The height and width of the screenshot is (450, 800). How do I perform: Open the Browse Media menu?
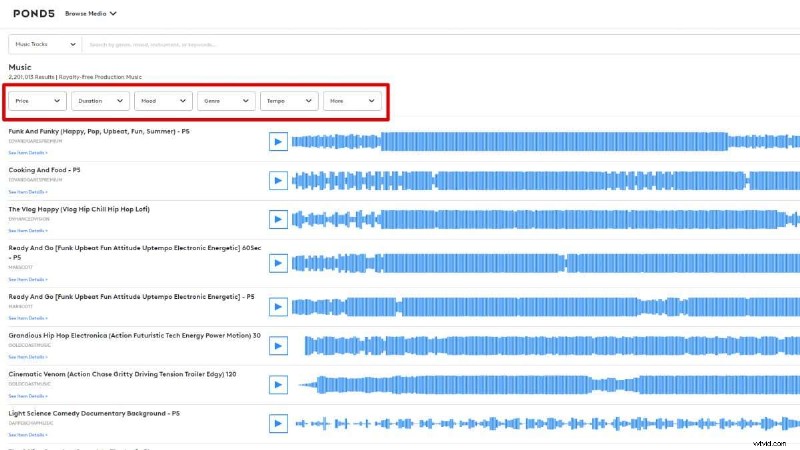91,14
